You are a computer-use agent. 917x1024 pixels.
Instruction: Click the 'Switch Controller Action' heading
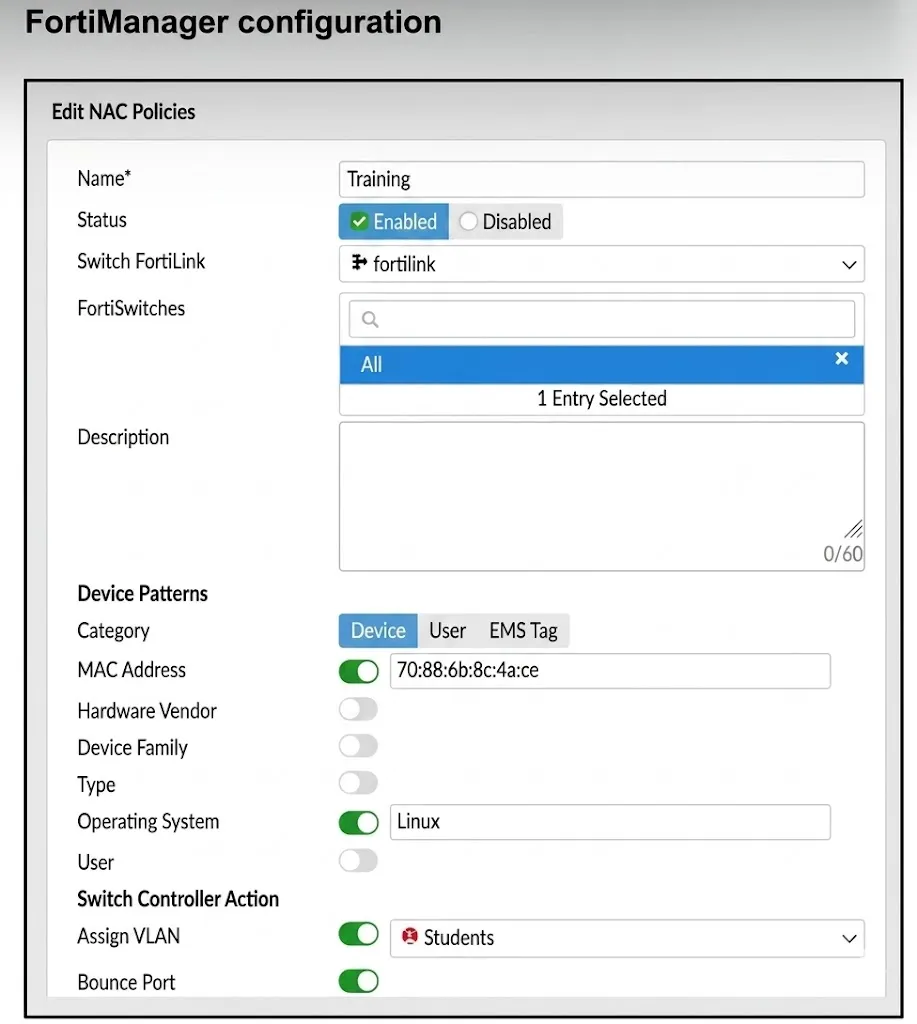pyautogui.click(x=178, y=899)
